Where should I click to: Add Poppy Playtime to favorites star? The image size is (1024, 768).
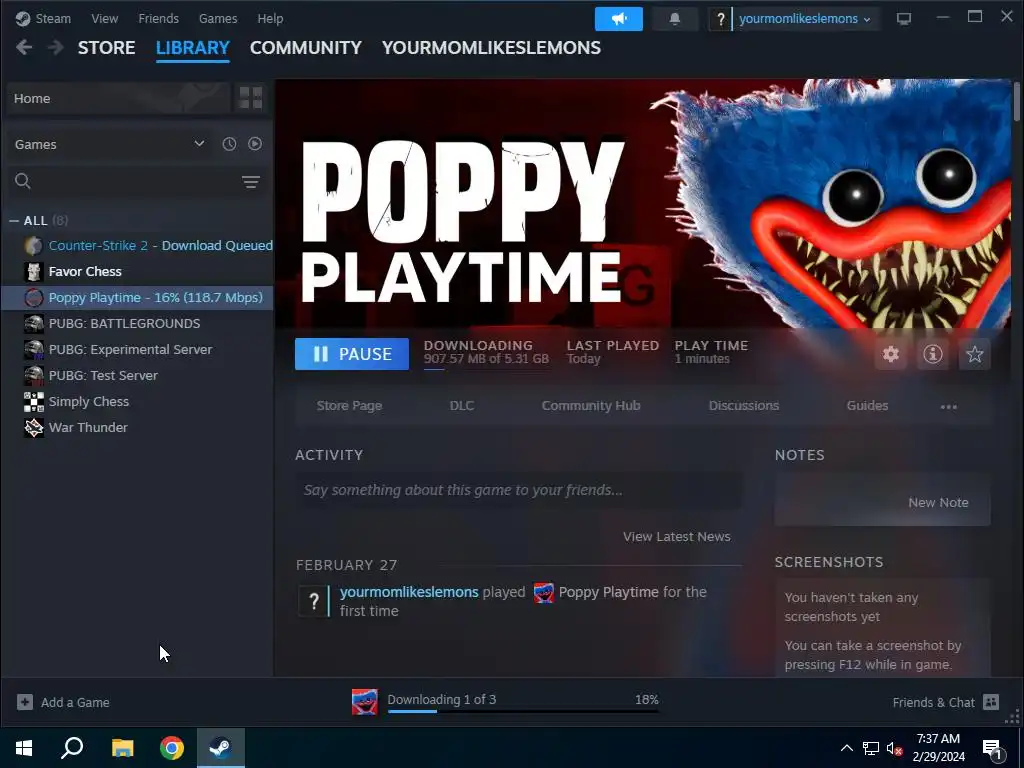(x=974, y=354)
